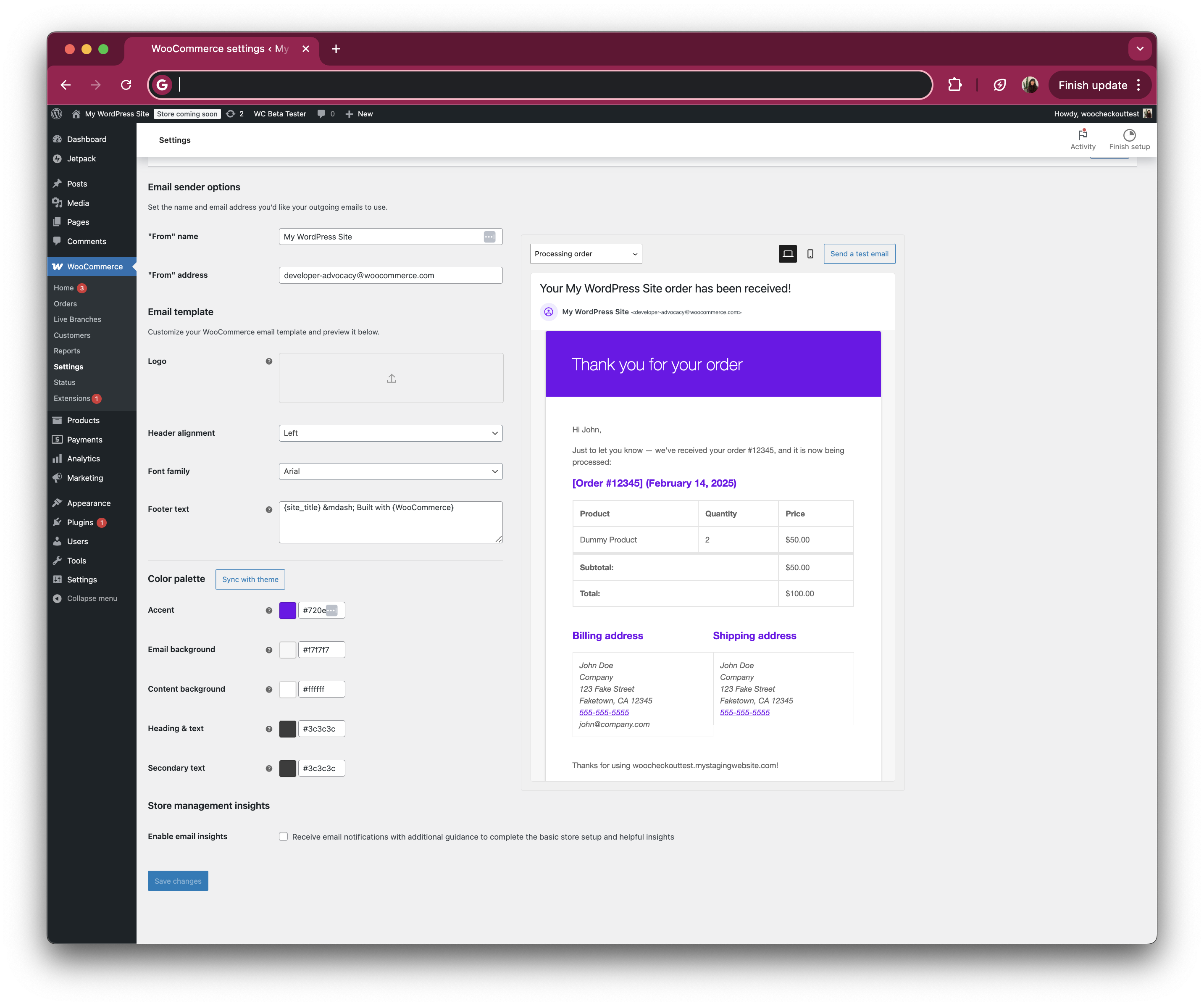Screen dimensions: 1204x1006
Task: Click the Content background color swatch
Action: pos(287,690)
